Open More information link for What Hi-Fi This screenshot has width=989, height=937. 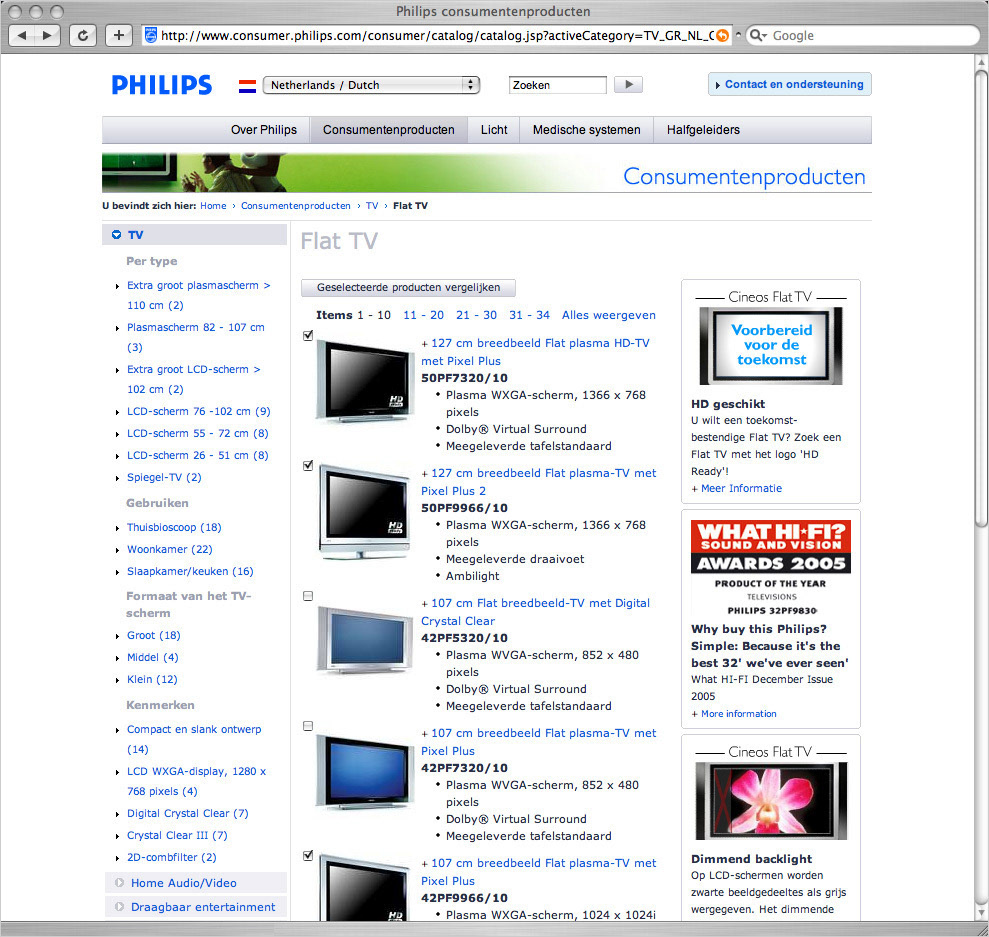pos(738,714)
